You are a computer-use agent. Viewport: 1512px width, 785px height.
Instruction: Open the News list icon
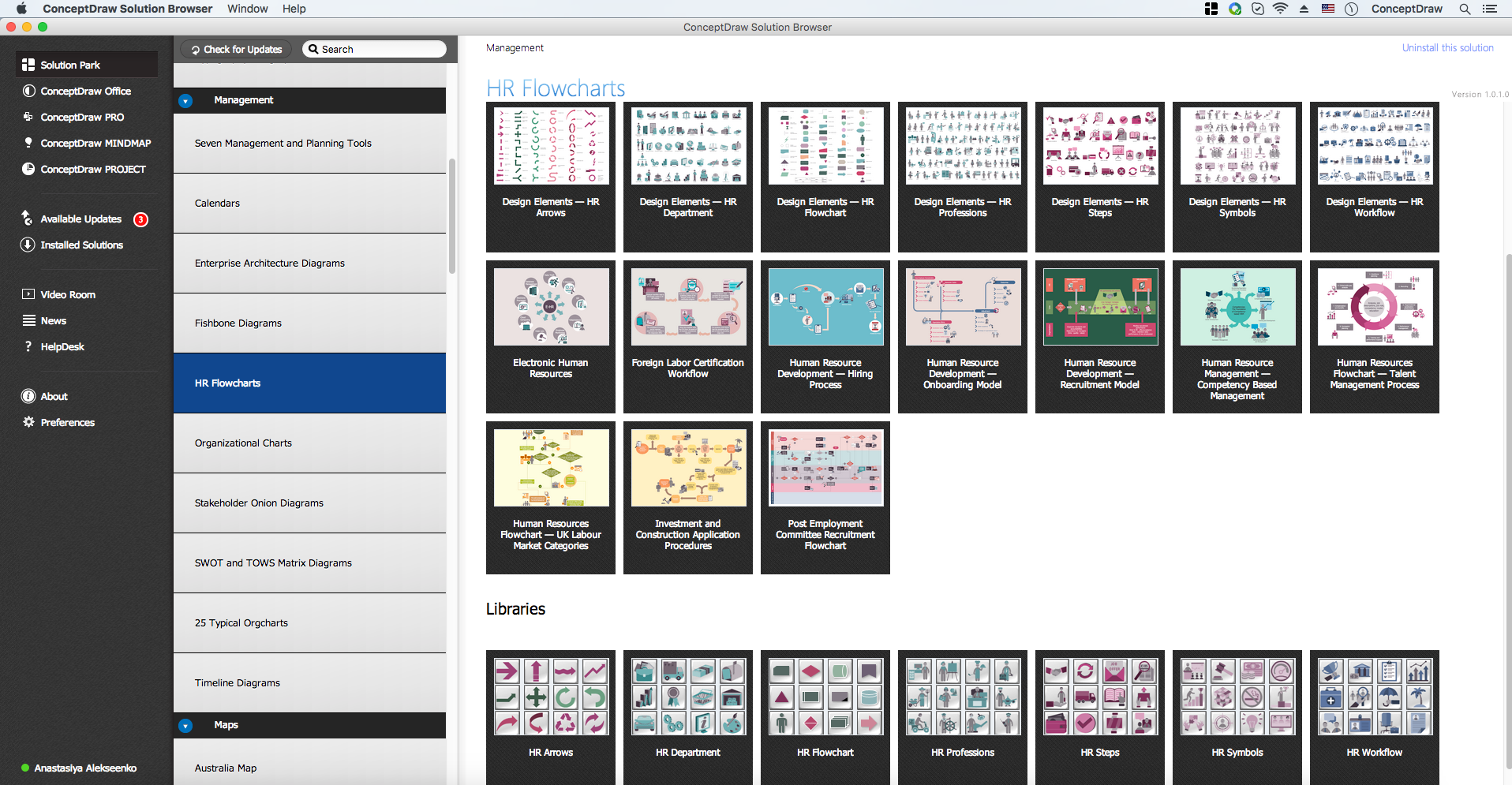28,320
